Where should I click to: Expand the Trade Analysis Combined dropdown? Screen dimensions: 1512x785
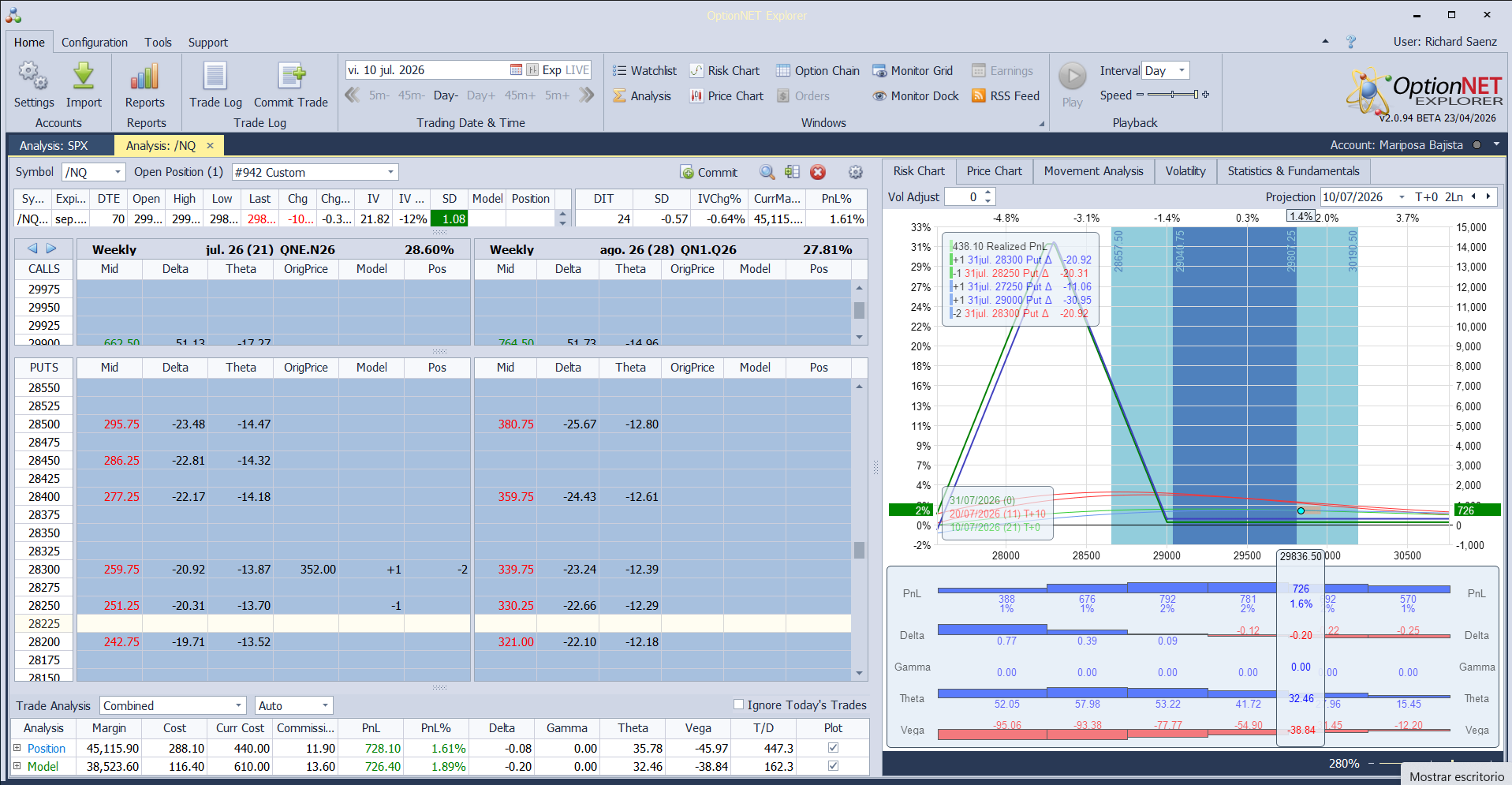(173, 705)
